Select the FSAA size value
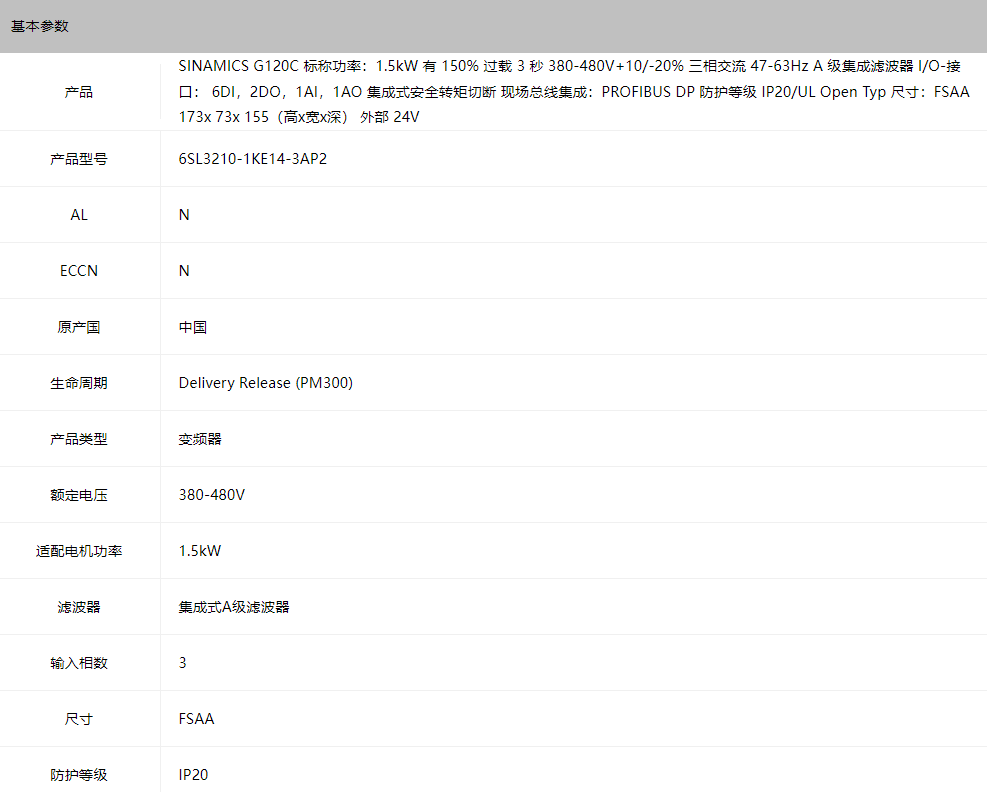 coord(196,719)
